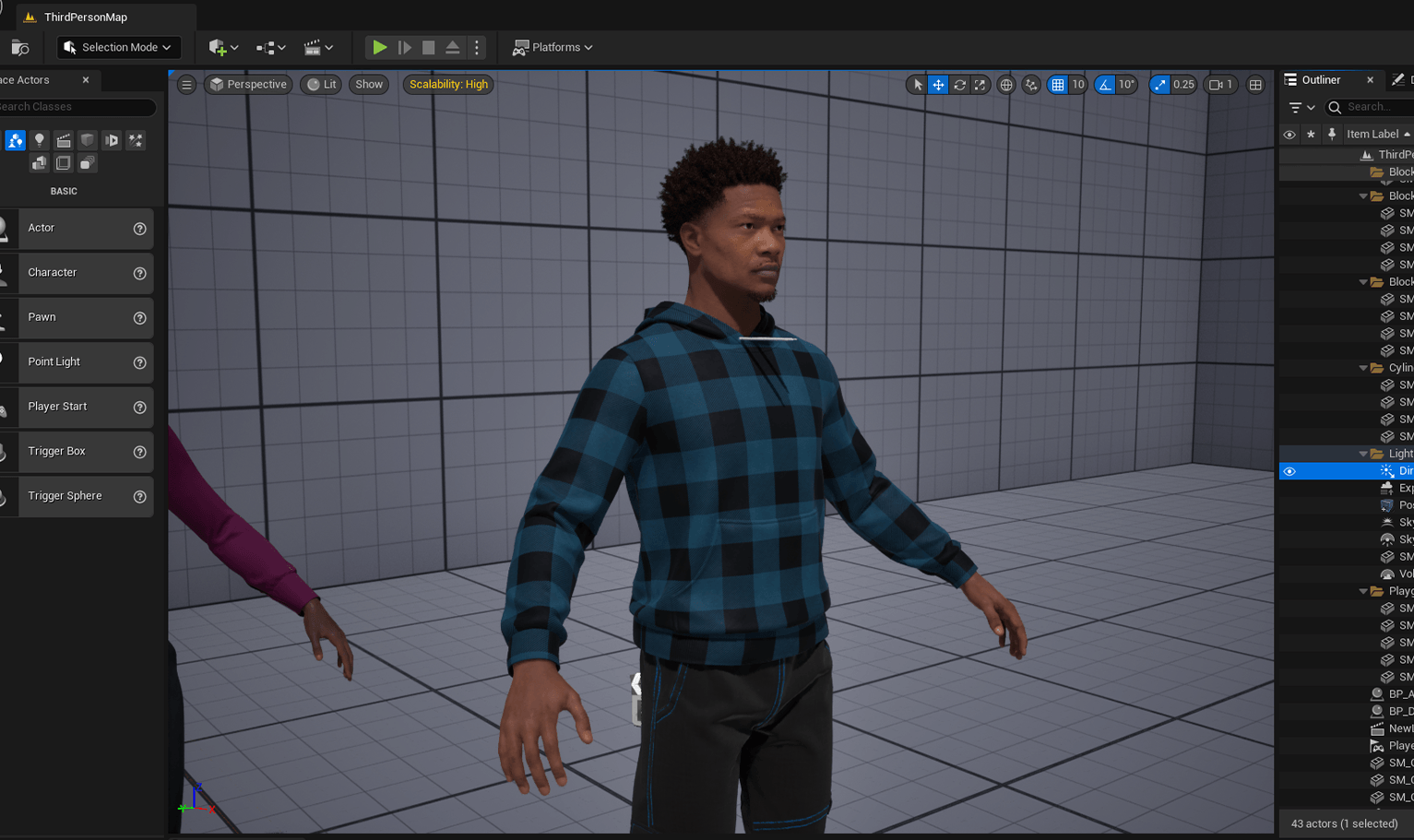Screen dimensions: 1414x840
Task: Toggle surface snapping icon
Action: [1031, 85]
